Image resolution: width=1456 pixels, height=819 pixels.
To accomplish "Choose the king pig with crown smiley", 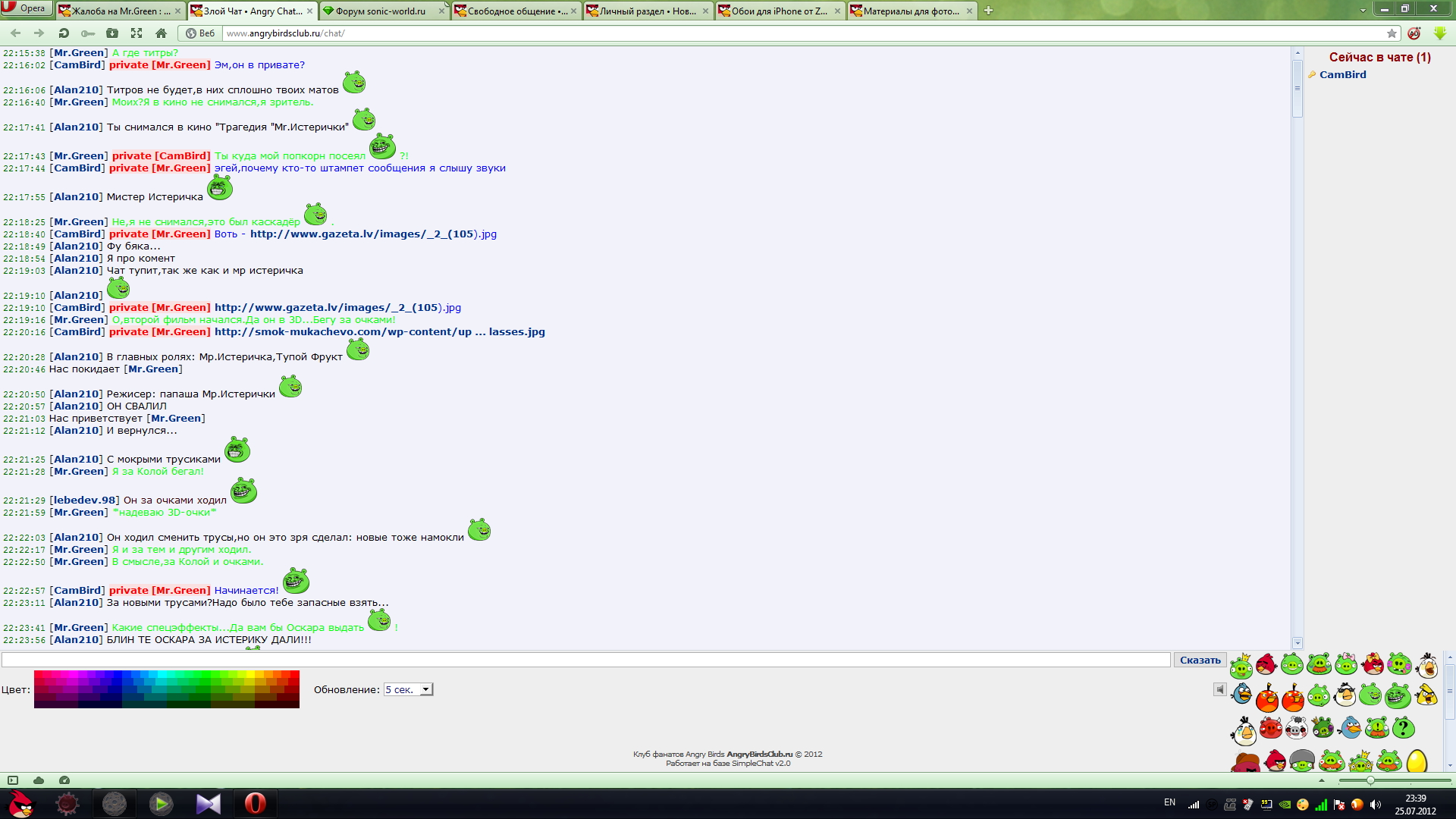I will pyautogui.click(x=1241, y=666).
